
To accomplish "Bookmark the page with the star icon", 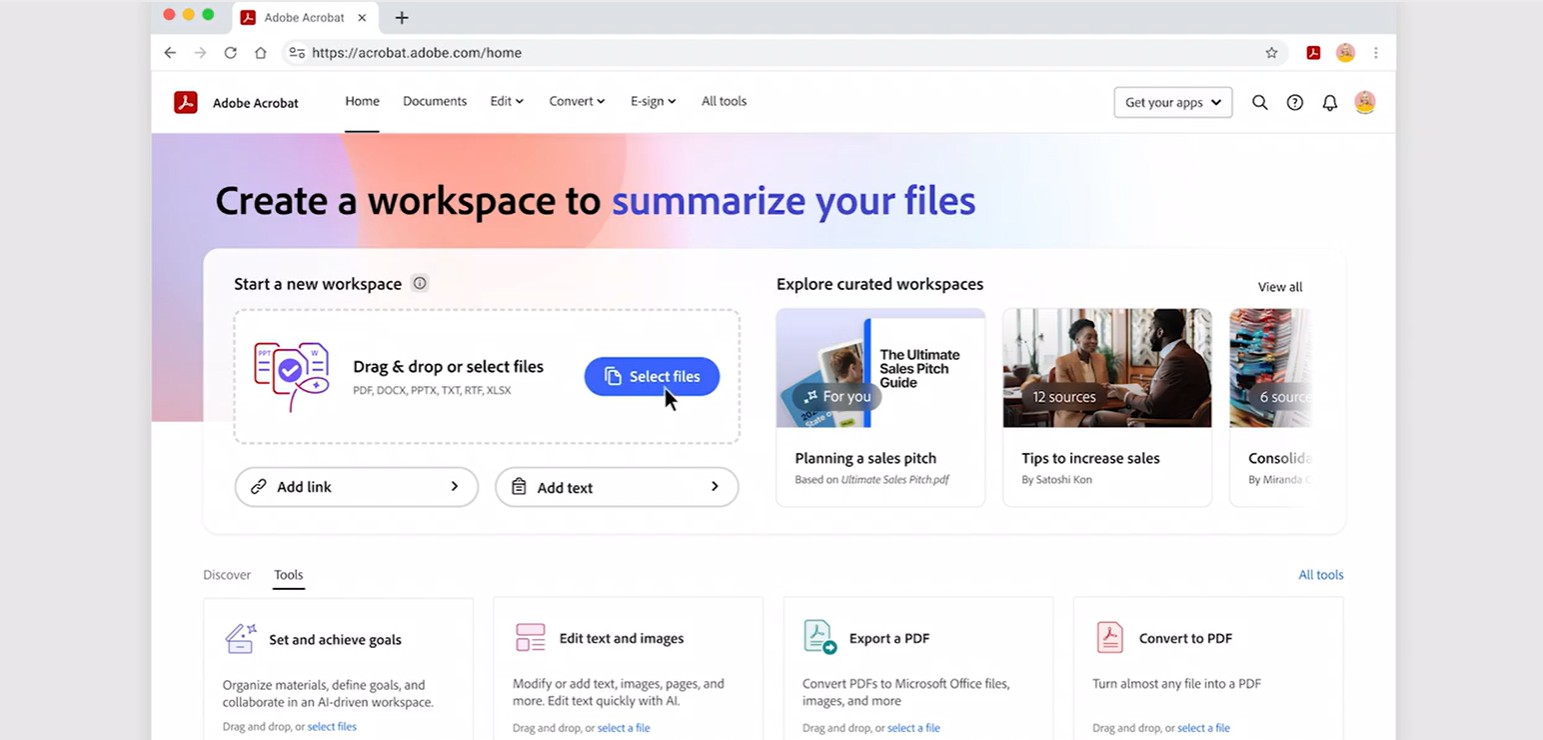I will coord(1272,53).
